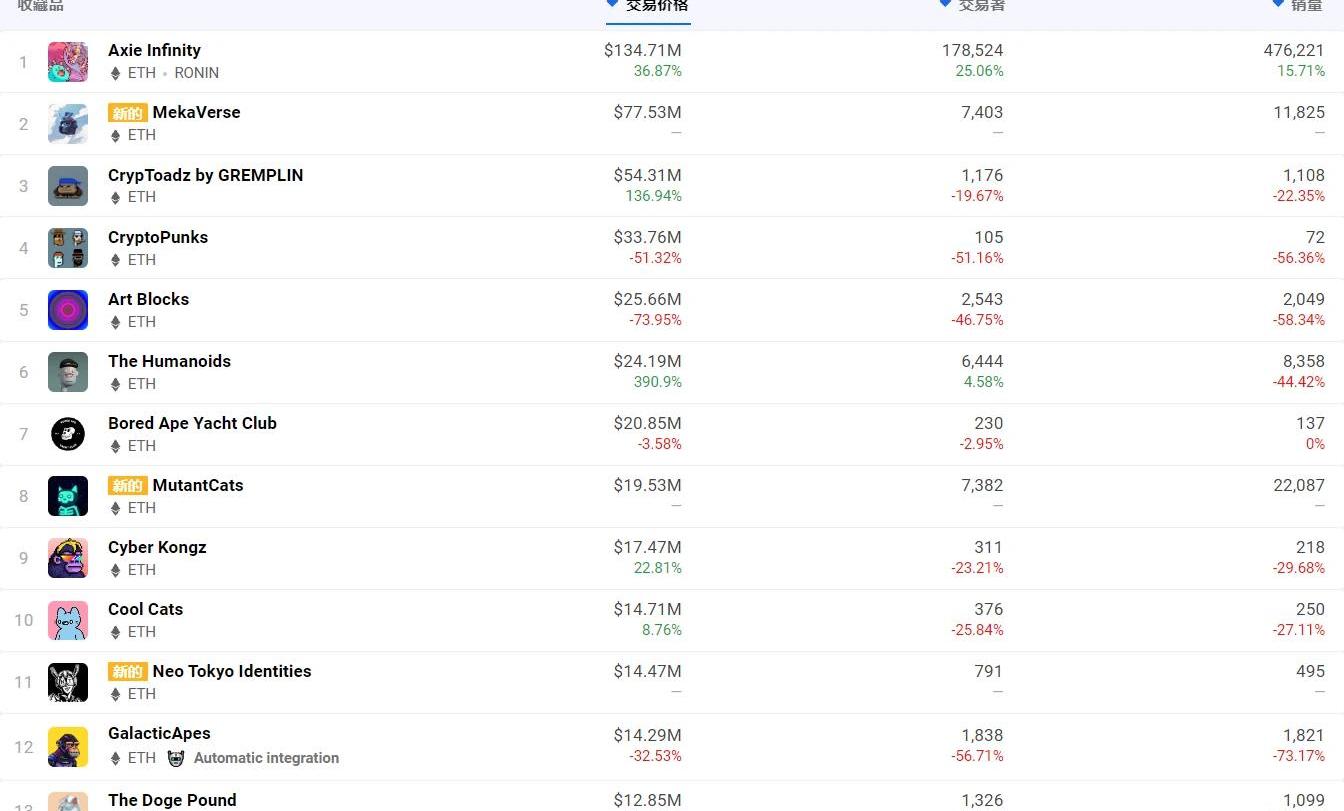1344x811 pixels.
Task: Select the $20.85M value for Bored Ape
Action: pyautogui.click(x=648, y=423)
